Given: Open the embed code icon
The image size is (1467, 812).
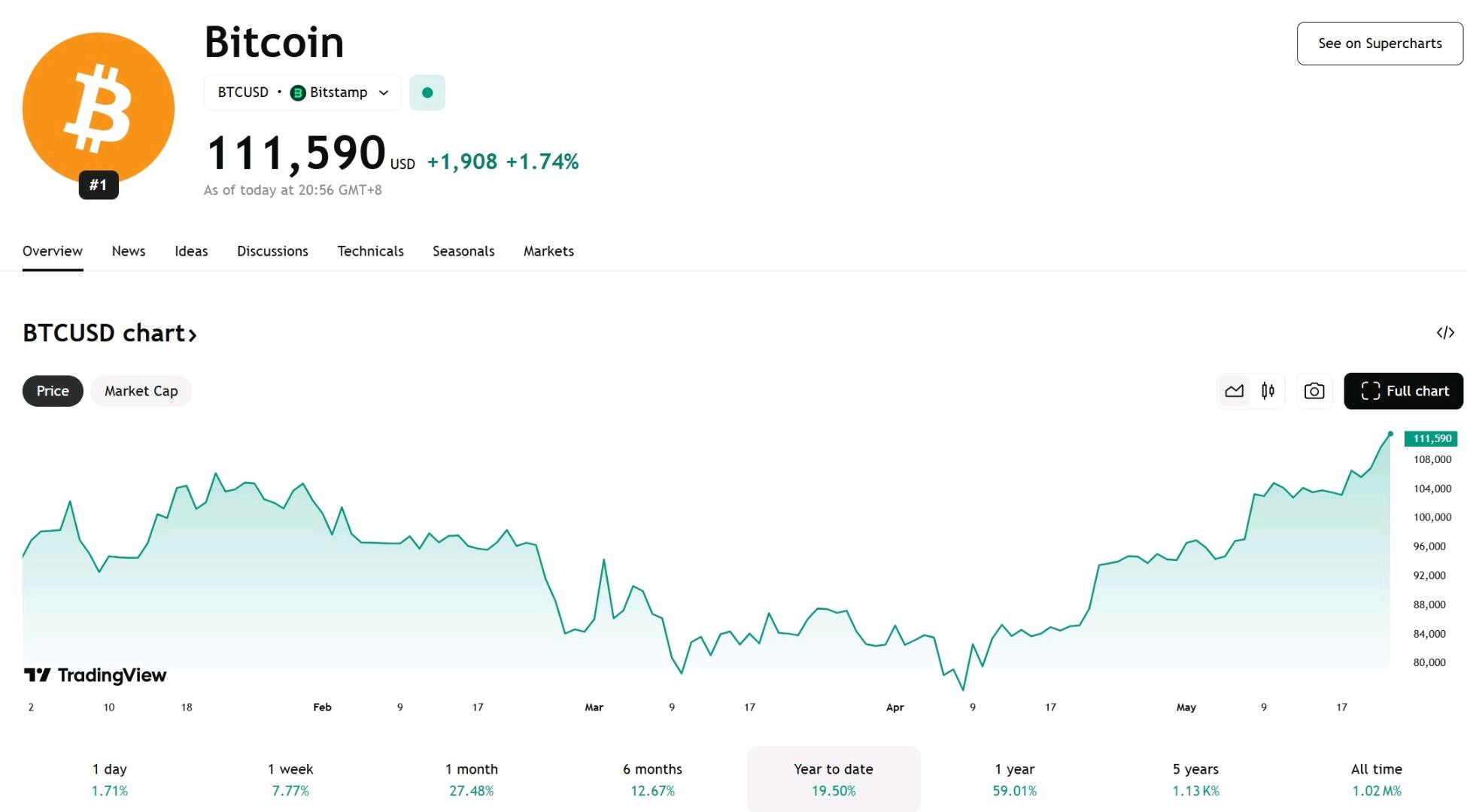Looking at the screenshot, I should [x=1445, y=332].
